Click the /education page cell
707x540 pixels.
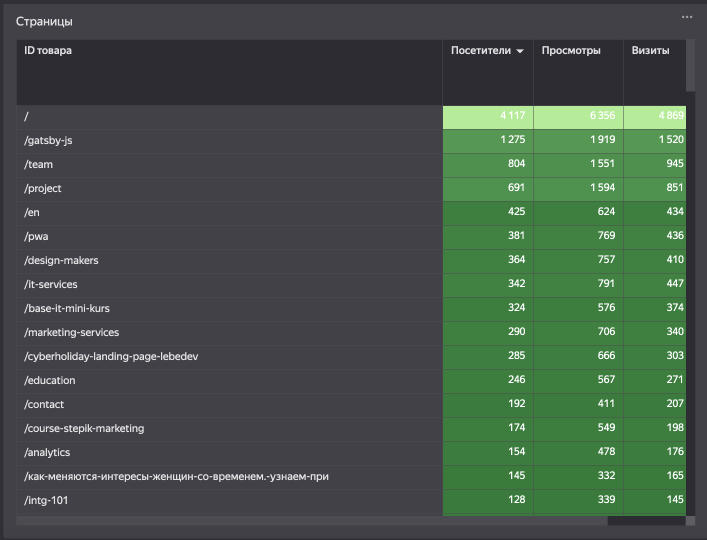point(50,381)
